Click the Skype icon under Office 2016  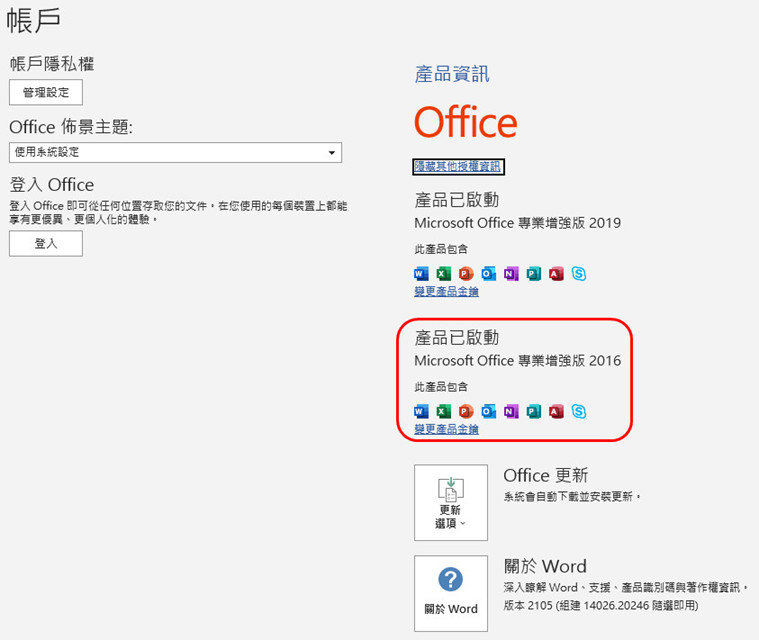(x=578, y=411)
